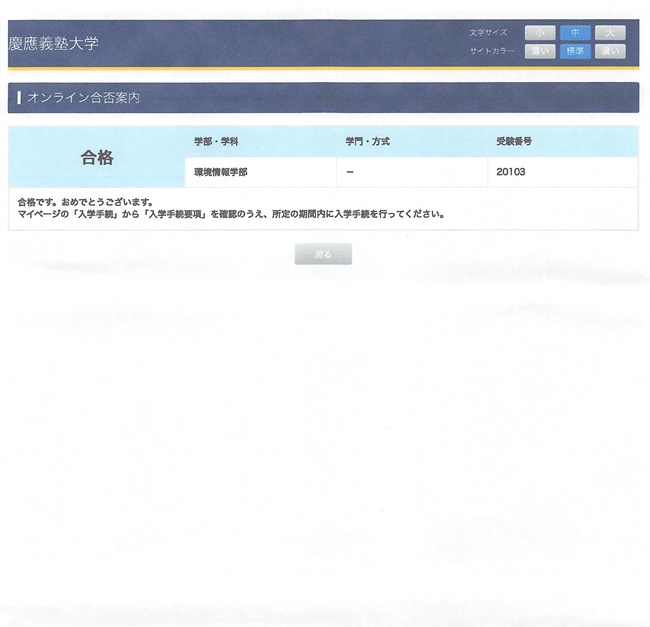Click the 合格 result cell
Image resolution: width=650 pixels, height=627 pixels.
click(x=97, y=157)
